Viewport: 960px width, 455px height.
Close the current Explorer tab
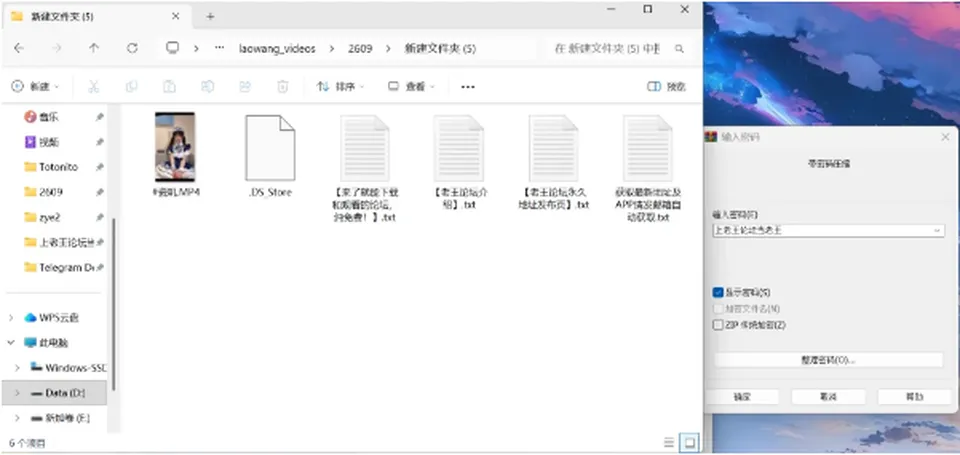175,17
